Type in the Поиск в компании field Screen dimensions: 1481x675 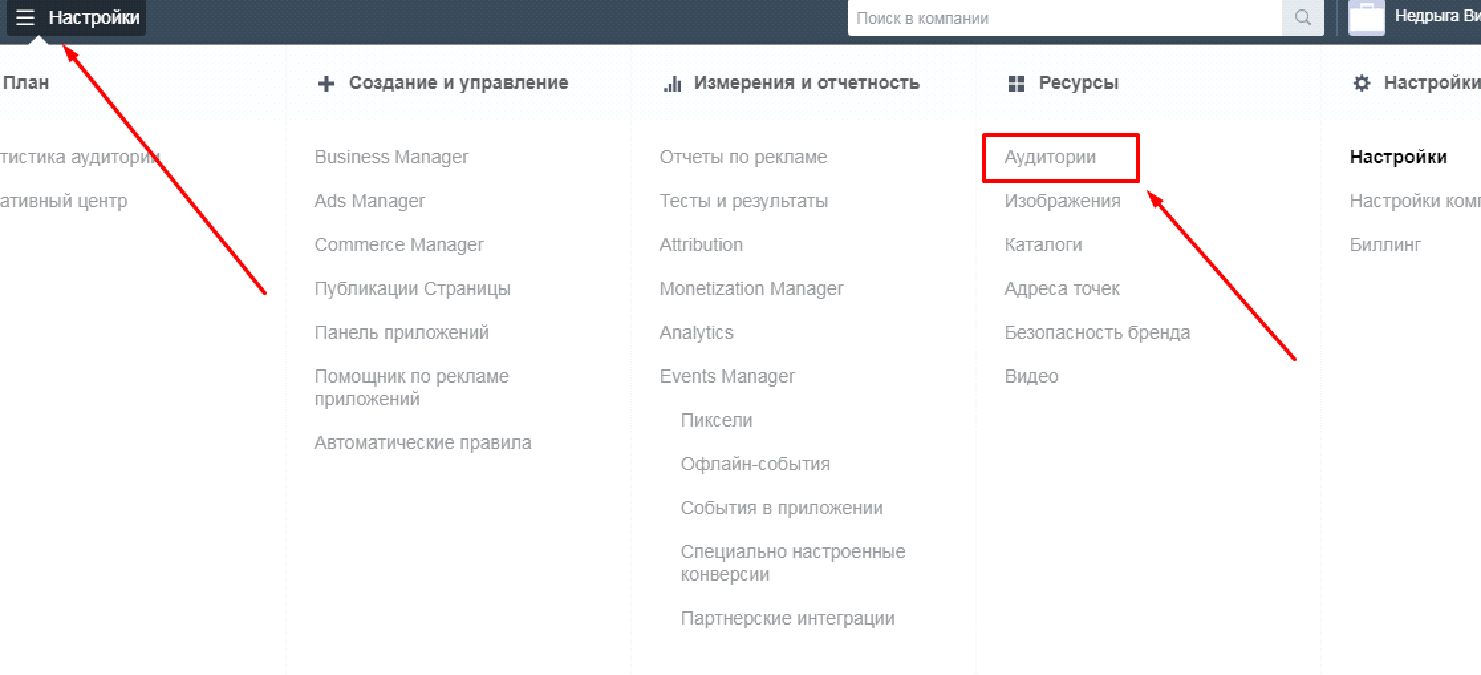pos(1064,18)
